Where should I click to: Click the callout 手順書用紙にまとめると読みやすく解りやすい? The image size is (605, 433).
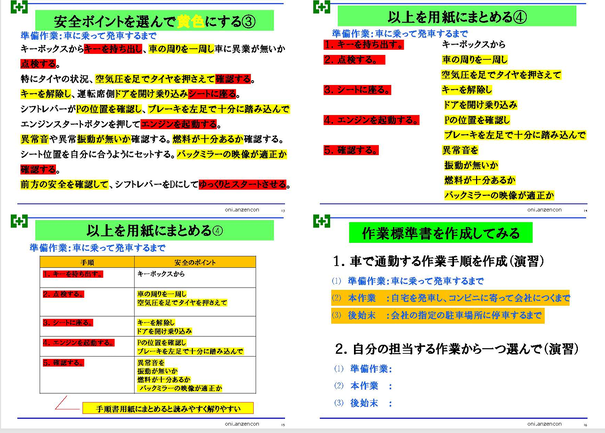(168, 408)
